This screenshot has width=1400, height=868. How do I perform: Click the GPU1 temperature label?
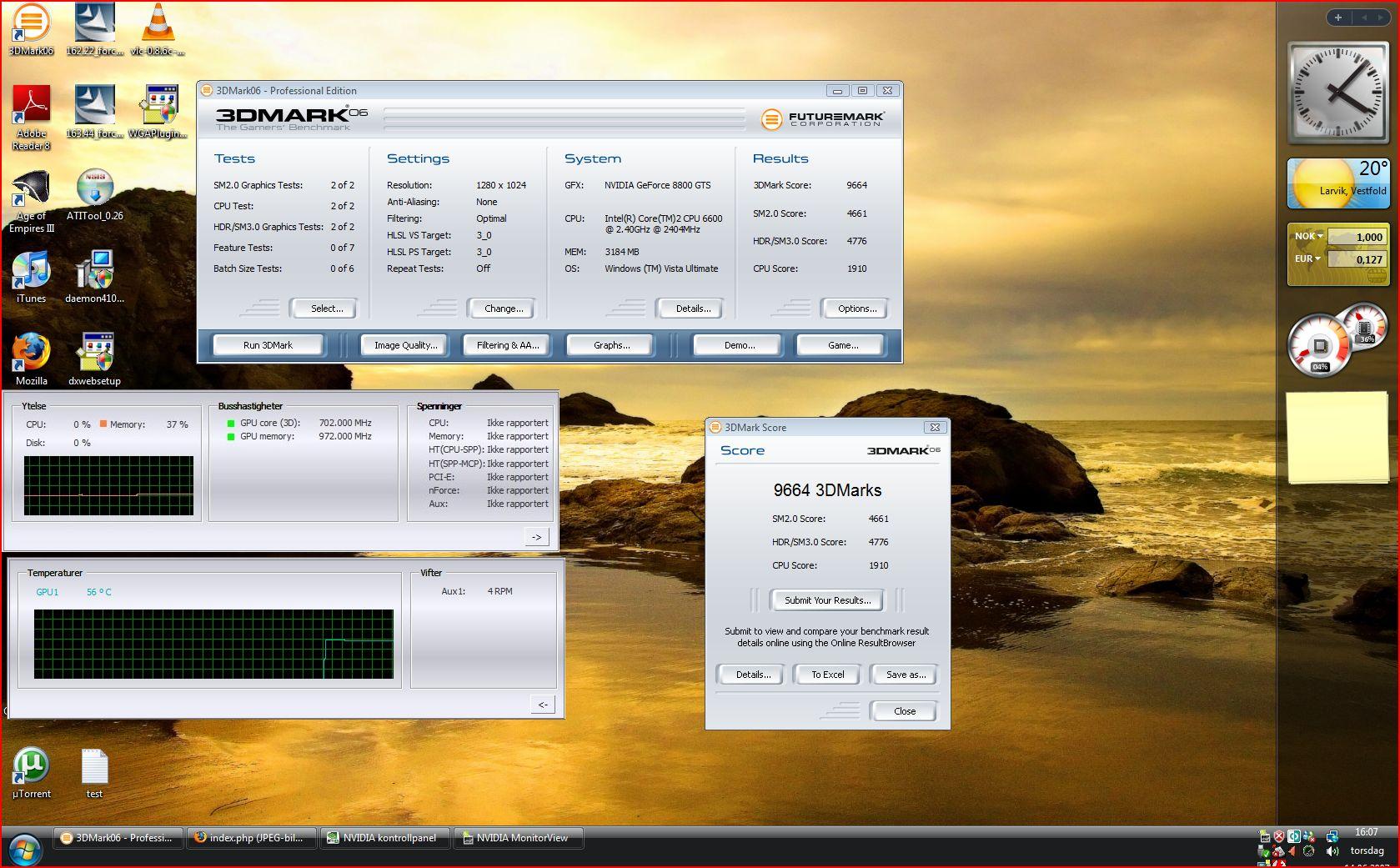(48, 592)
